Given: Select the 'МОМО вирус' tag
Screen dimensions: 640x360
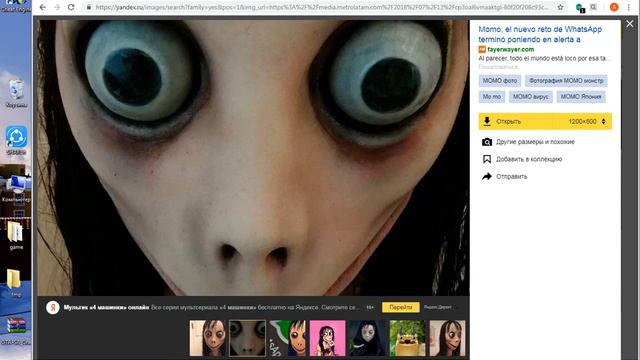Looking at the screenshot, I should pos(531,97).
